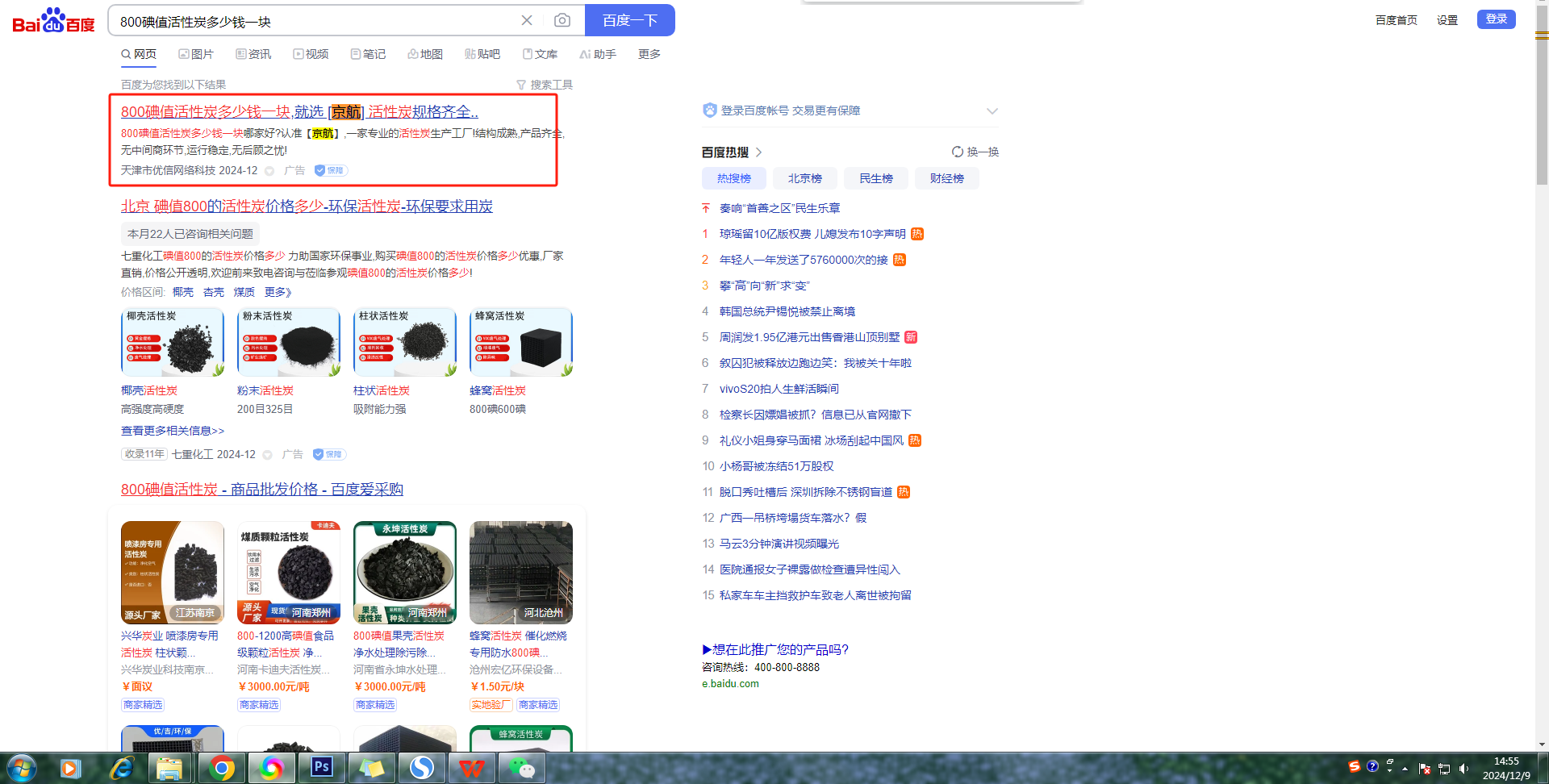Click the shield icon beside 登录百度帐号
Screen dimensions: 1549x784
pyautogui.click(x=710, y=111)
